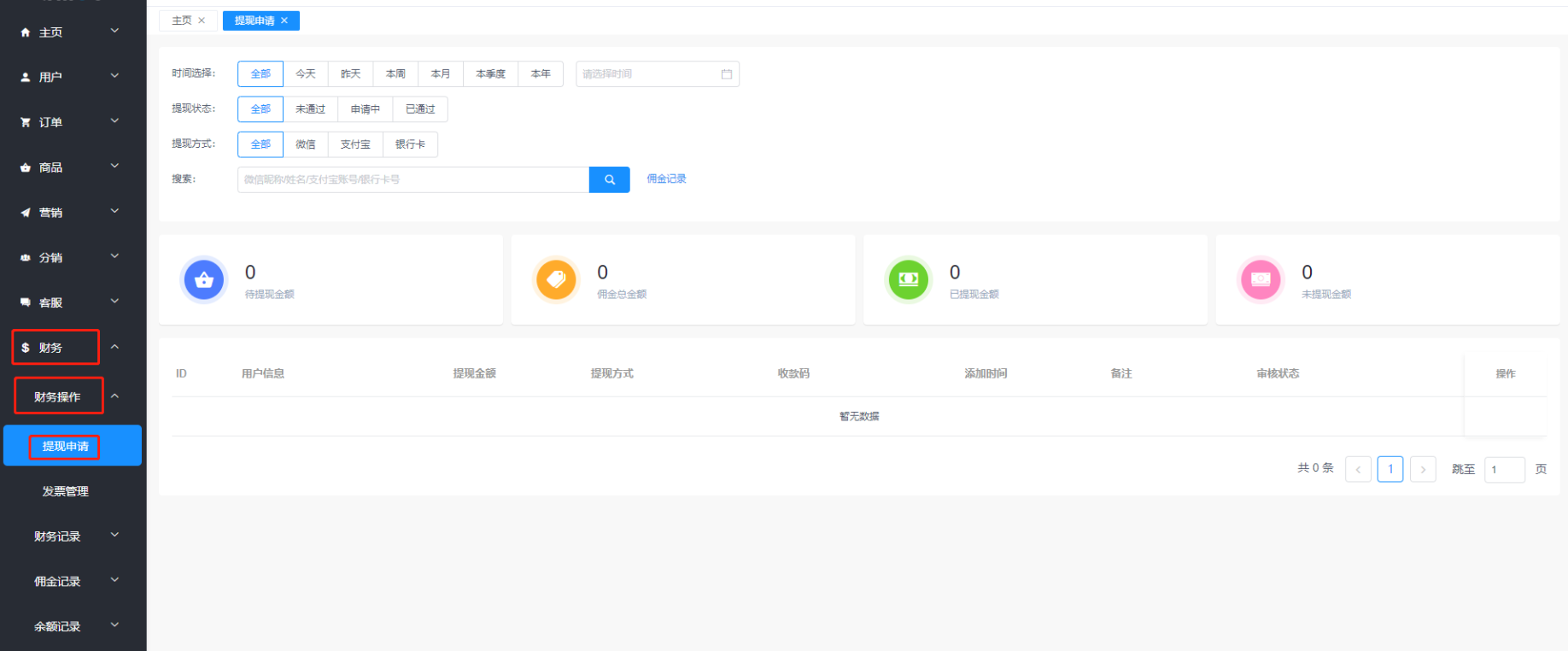1568x651 pixels.
Task: Close the 主页 tab using its X
Action: pyautogui.click(x=202, y=21)
